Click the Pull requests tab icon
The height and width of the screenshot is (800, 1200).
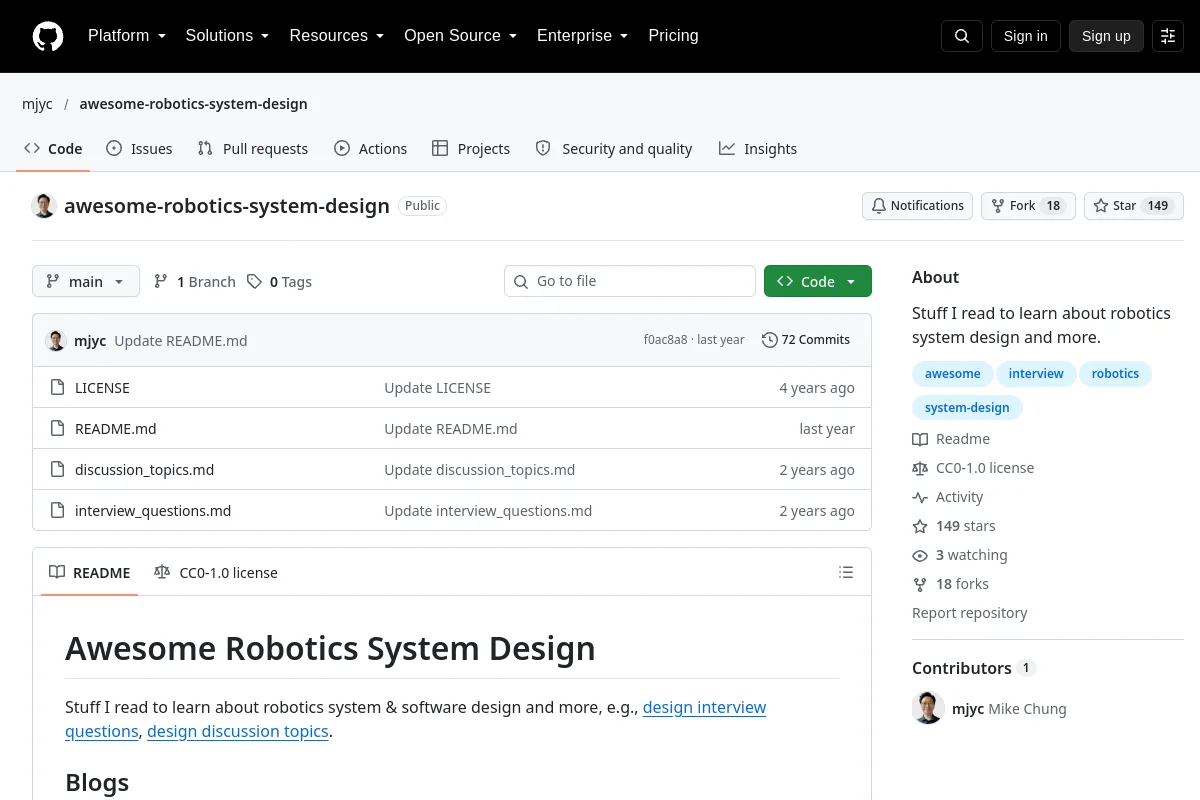point(205,148)
